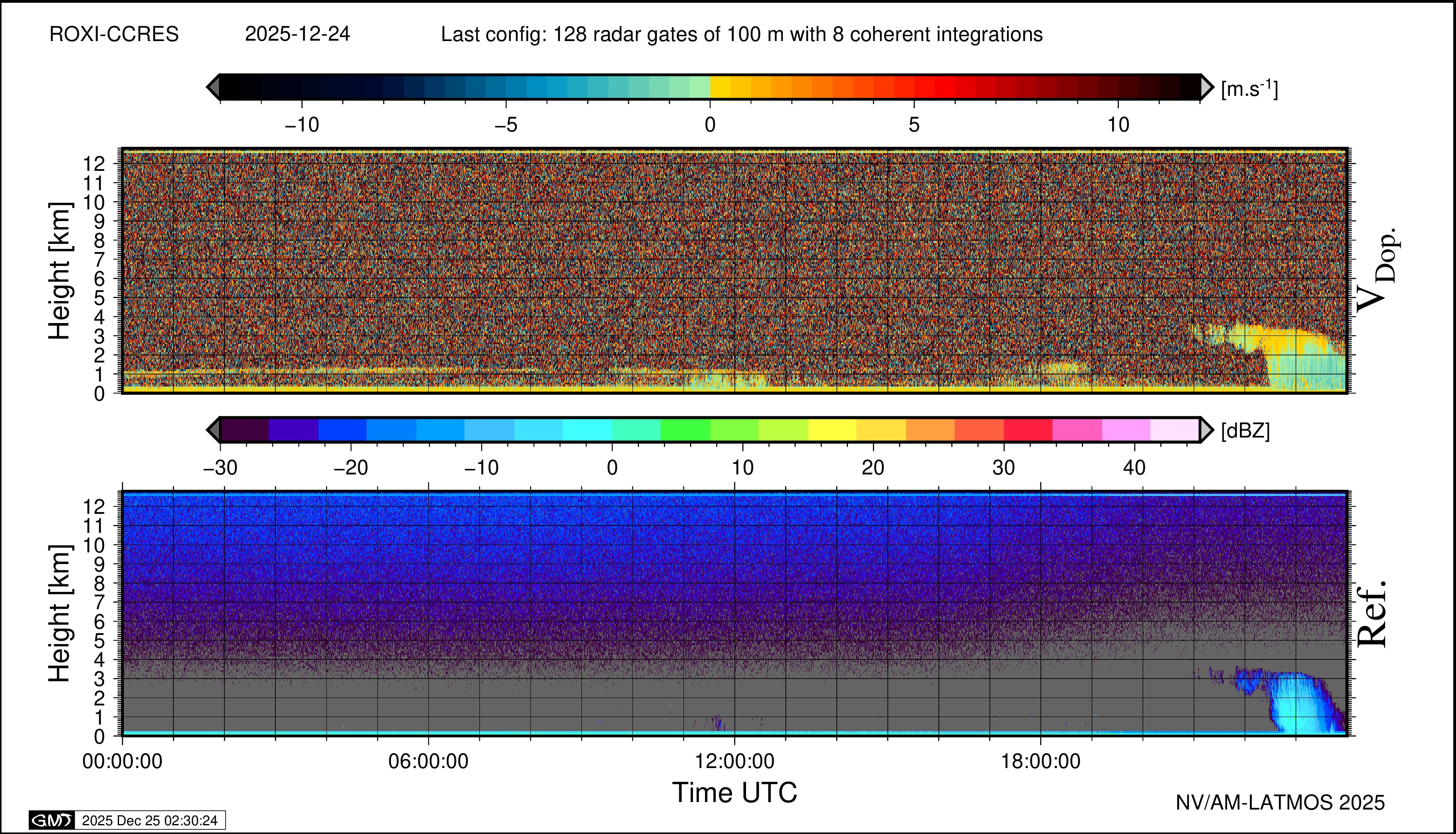Click the ROXI-CCRES title text
Screen dimensions: 1456x834
pos(114,34)
